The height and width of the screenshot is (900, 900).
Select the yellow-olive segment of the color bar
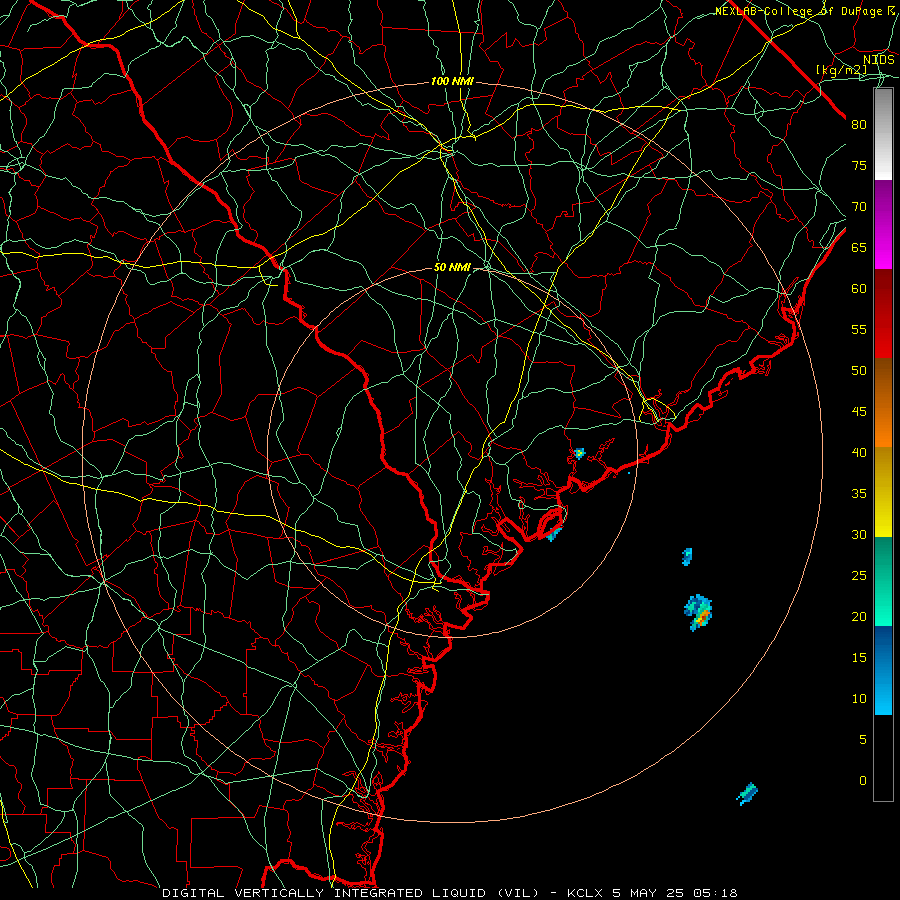click(883, 492)
